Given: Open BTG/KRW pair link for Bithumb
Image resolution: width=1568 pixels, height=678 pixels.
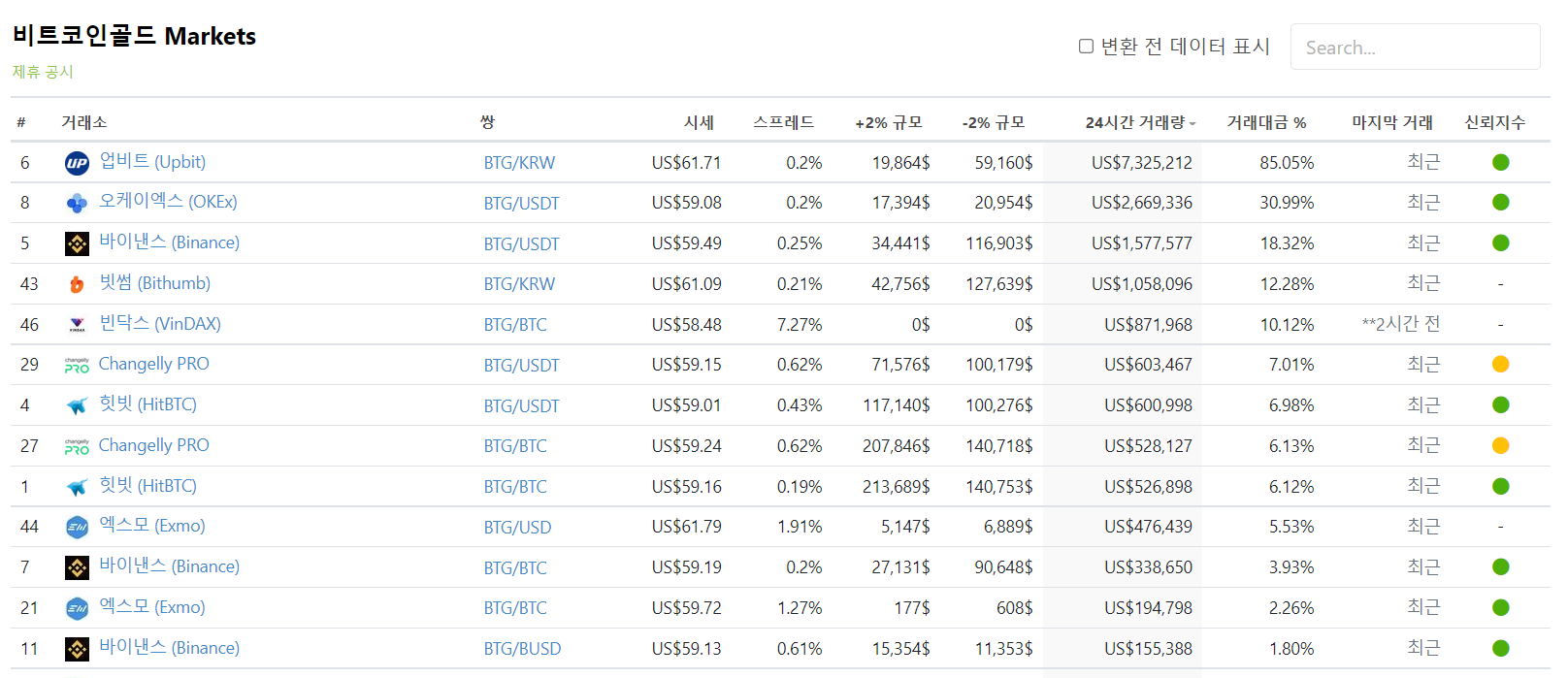Looking at the screenshot, I should 519,284.
